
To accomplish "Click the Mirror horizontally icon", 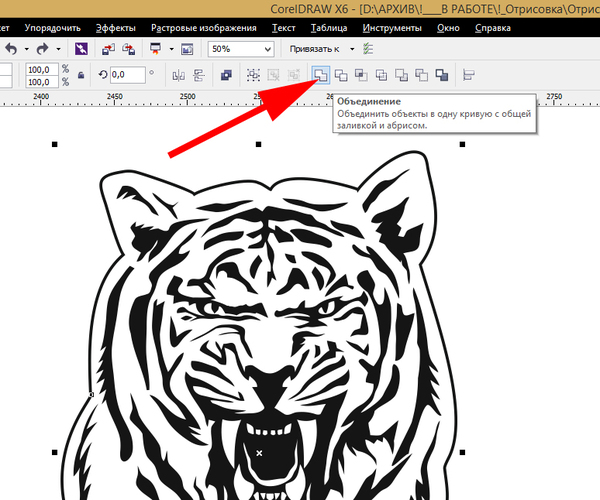I will tap(178, 74).
